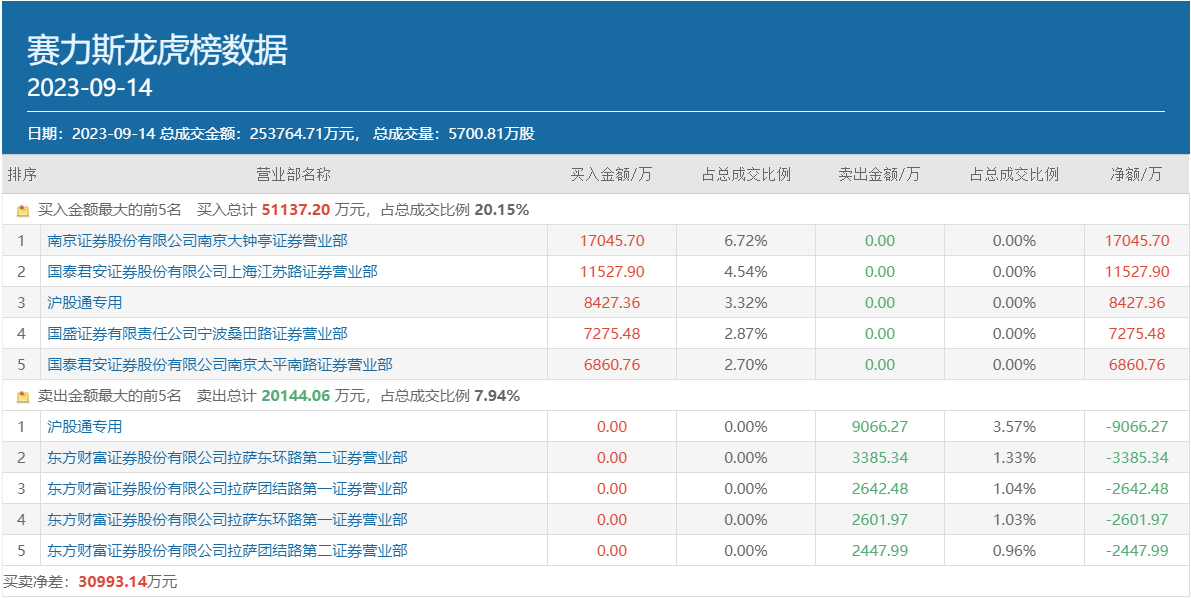Open 东方财富拉萨东环路第二证券营业部 link
Screen dimensions: 1191x599
click(227, 458)
